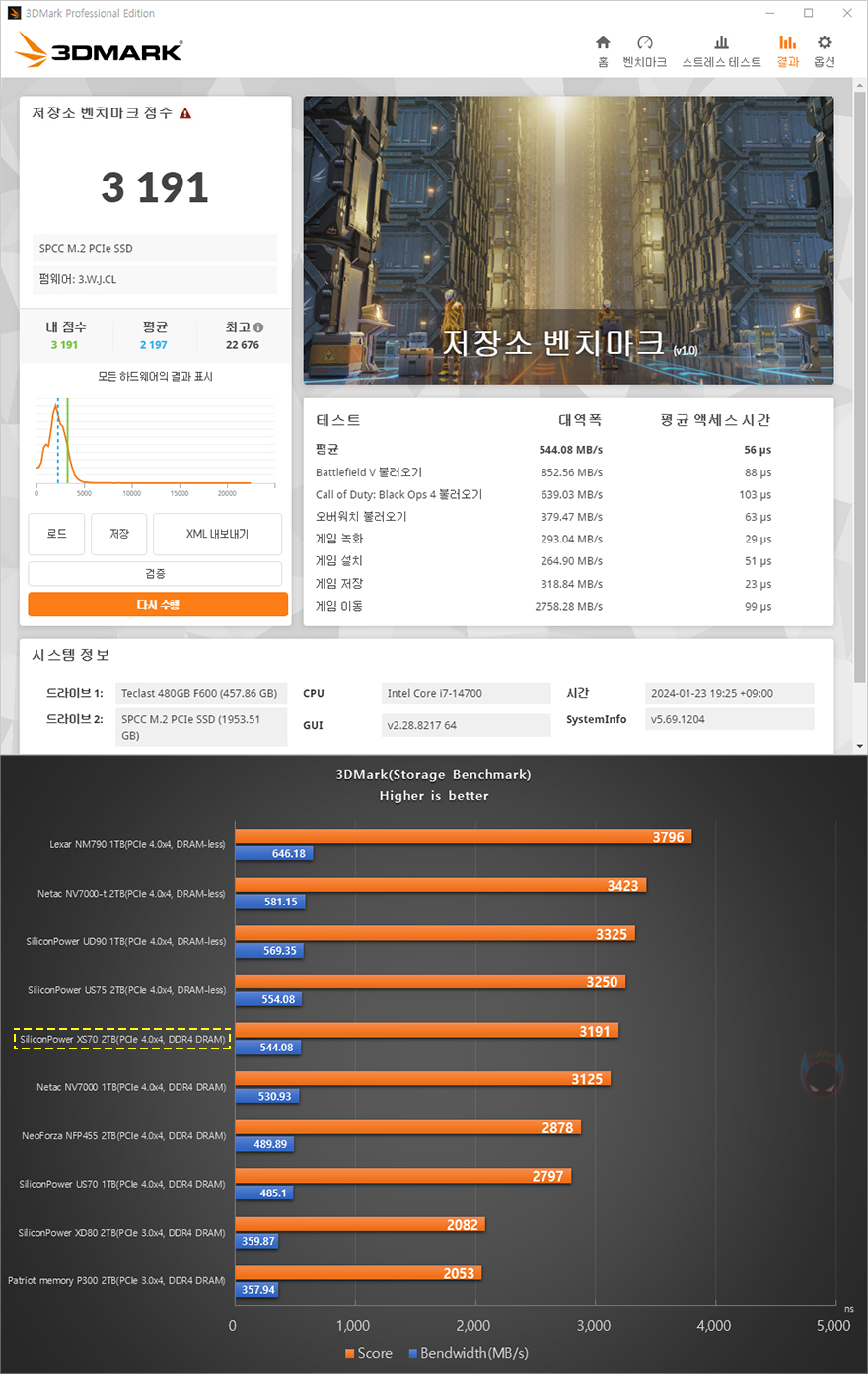Click the red warning triangle beside score title
This screenshot has height=1374, width=868.
[185, 113]
